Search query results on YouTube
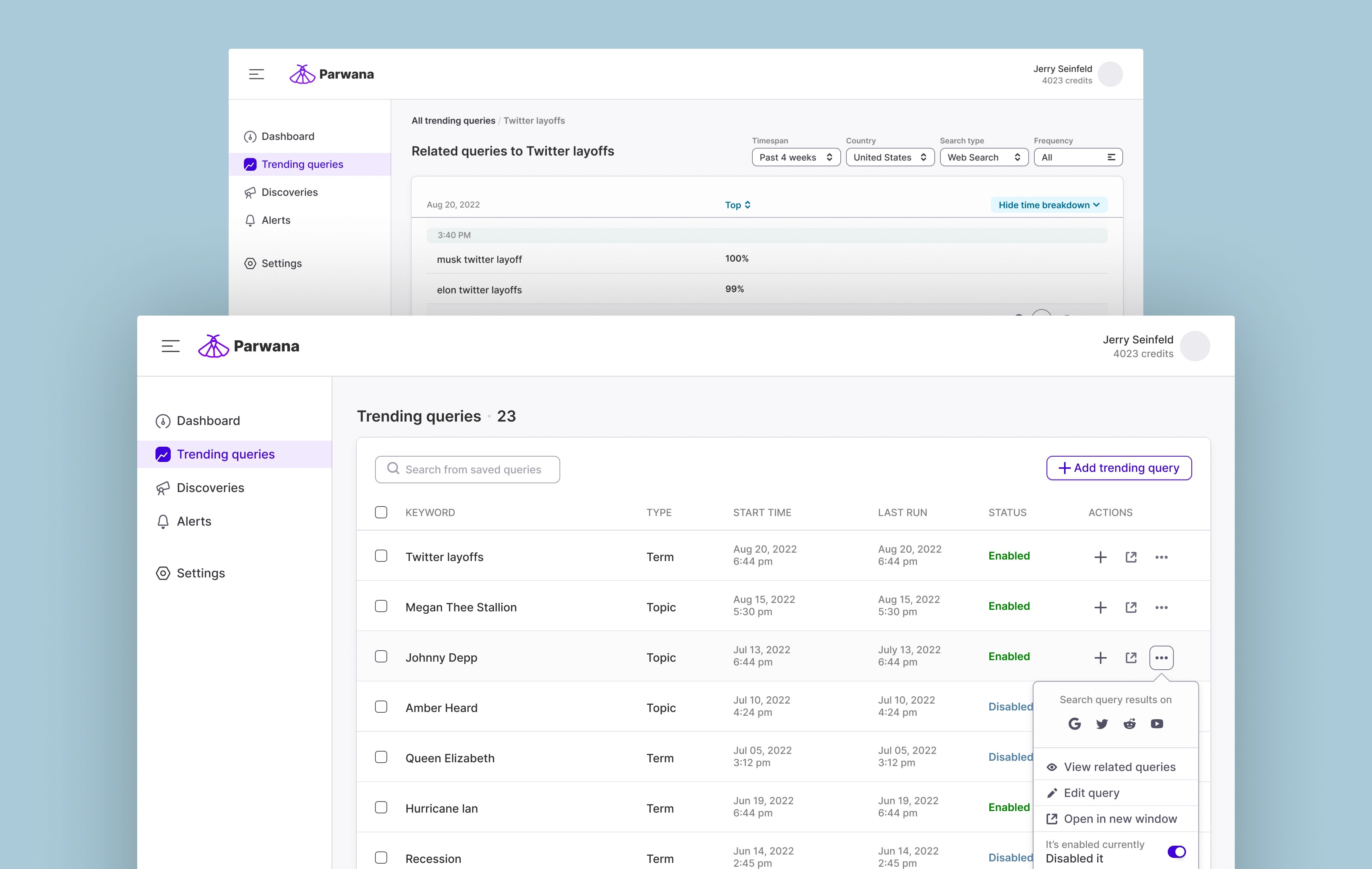This screenshot has height=869, width=1372. pos(1157,724)
